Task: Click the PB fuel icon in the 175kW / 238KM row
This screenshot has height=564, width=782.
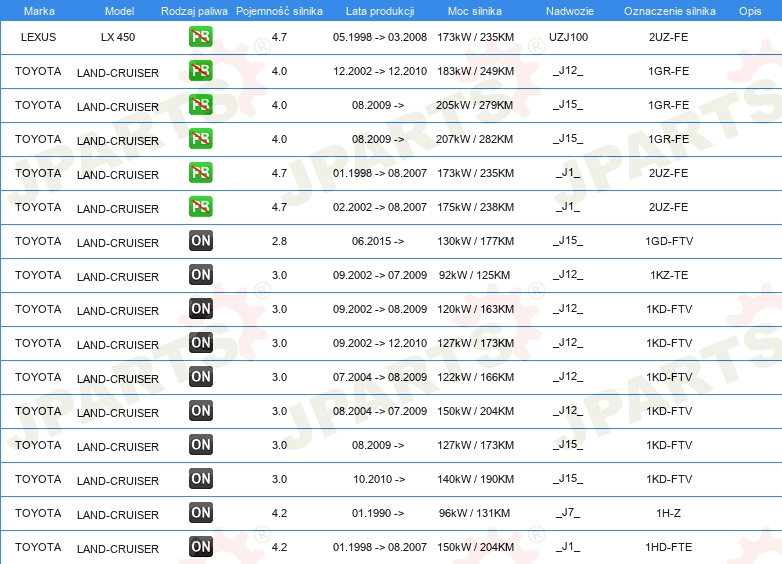Action: [200, 207]
